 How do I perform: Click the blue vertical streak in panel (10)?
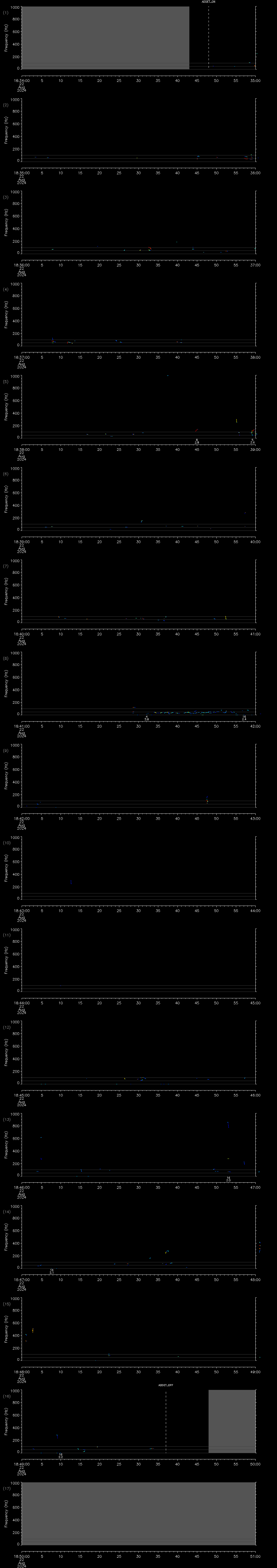pyautogui.click(x=71, y=881)
